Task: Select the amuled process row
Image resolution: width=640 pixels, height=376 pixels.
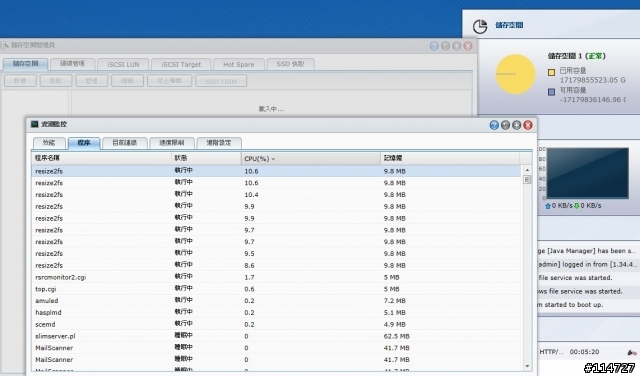Action: pyautogui.click(x=276, y=301)
